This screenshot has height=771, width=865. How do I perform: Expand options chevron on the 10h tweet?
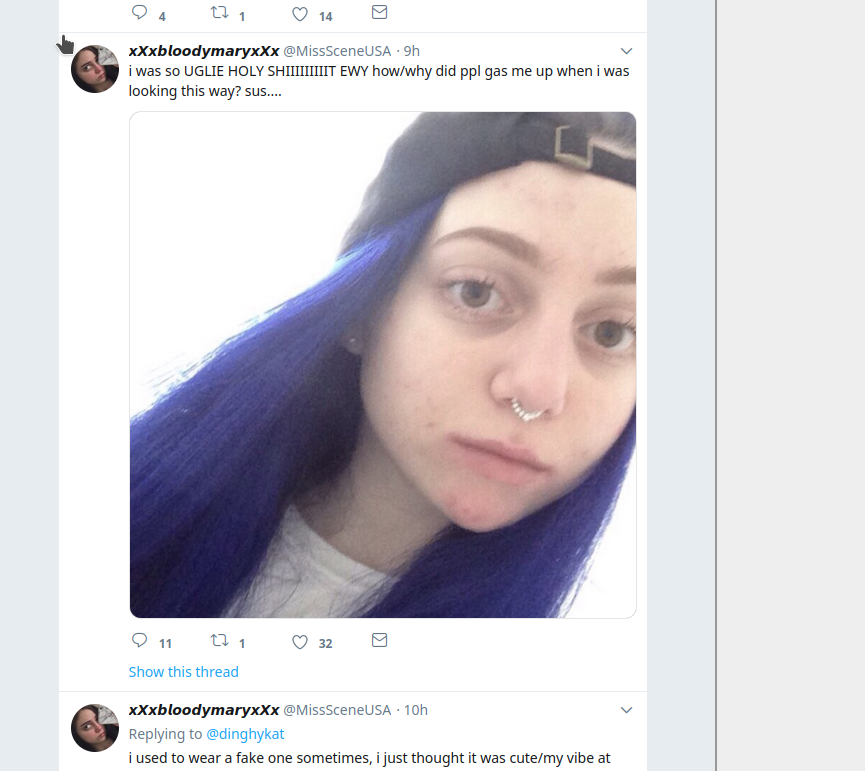[x=626, y=710]
